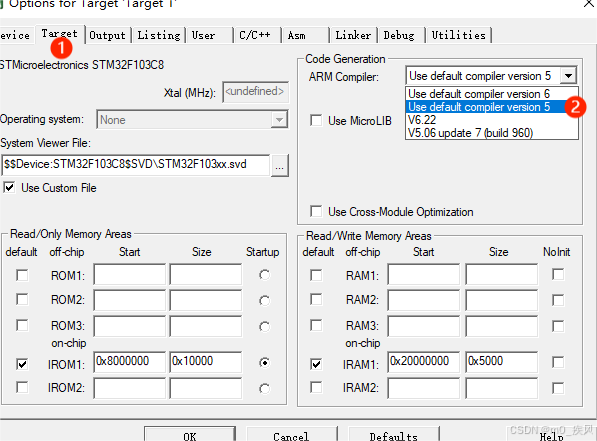Select IROM2 Startup radio button
This screenshot has height=441, width=597.
coord(264,388)
